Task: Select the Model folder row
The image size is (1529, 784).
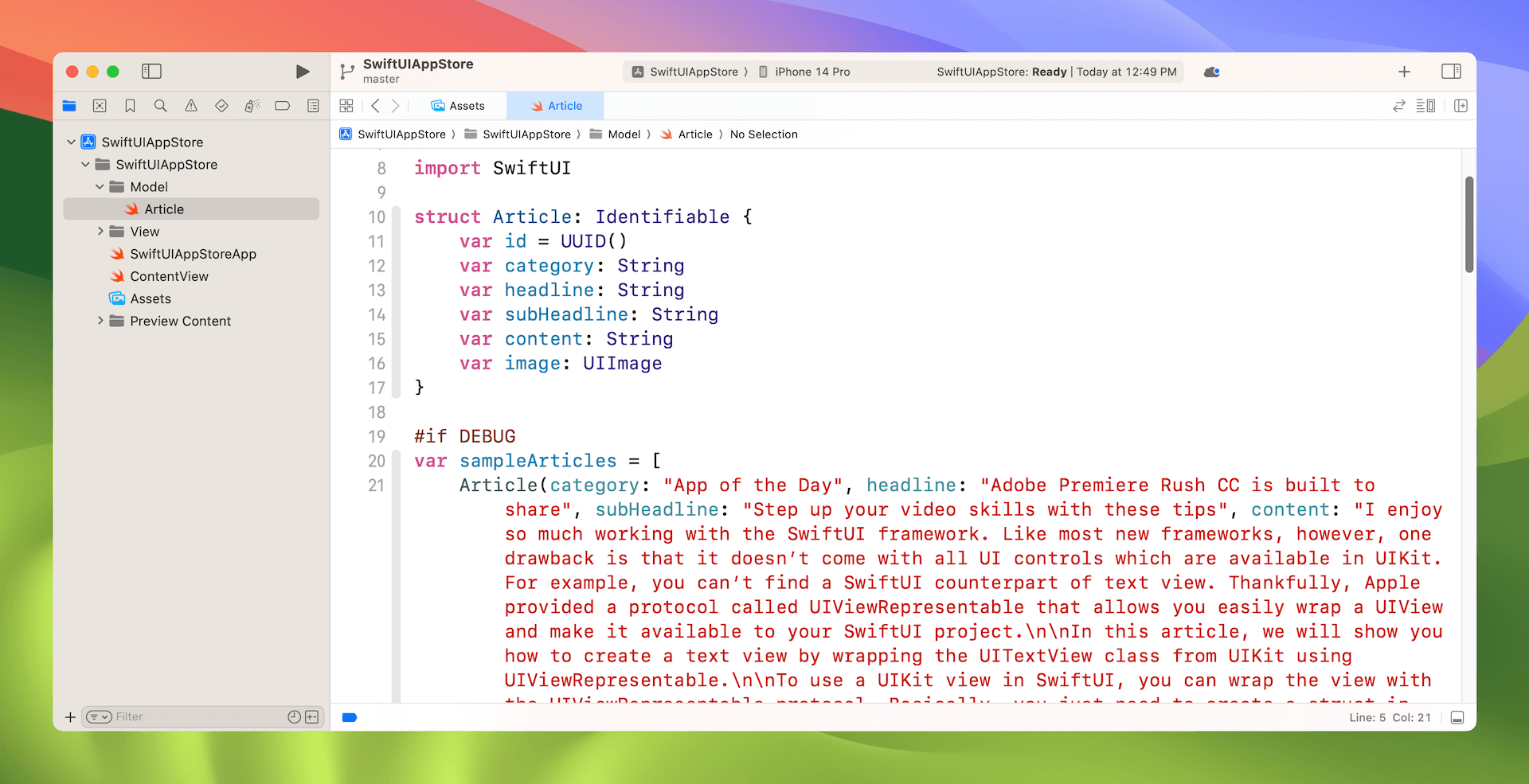Action: (191, 186)
